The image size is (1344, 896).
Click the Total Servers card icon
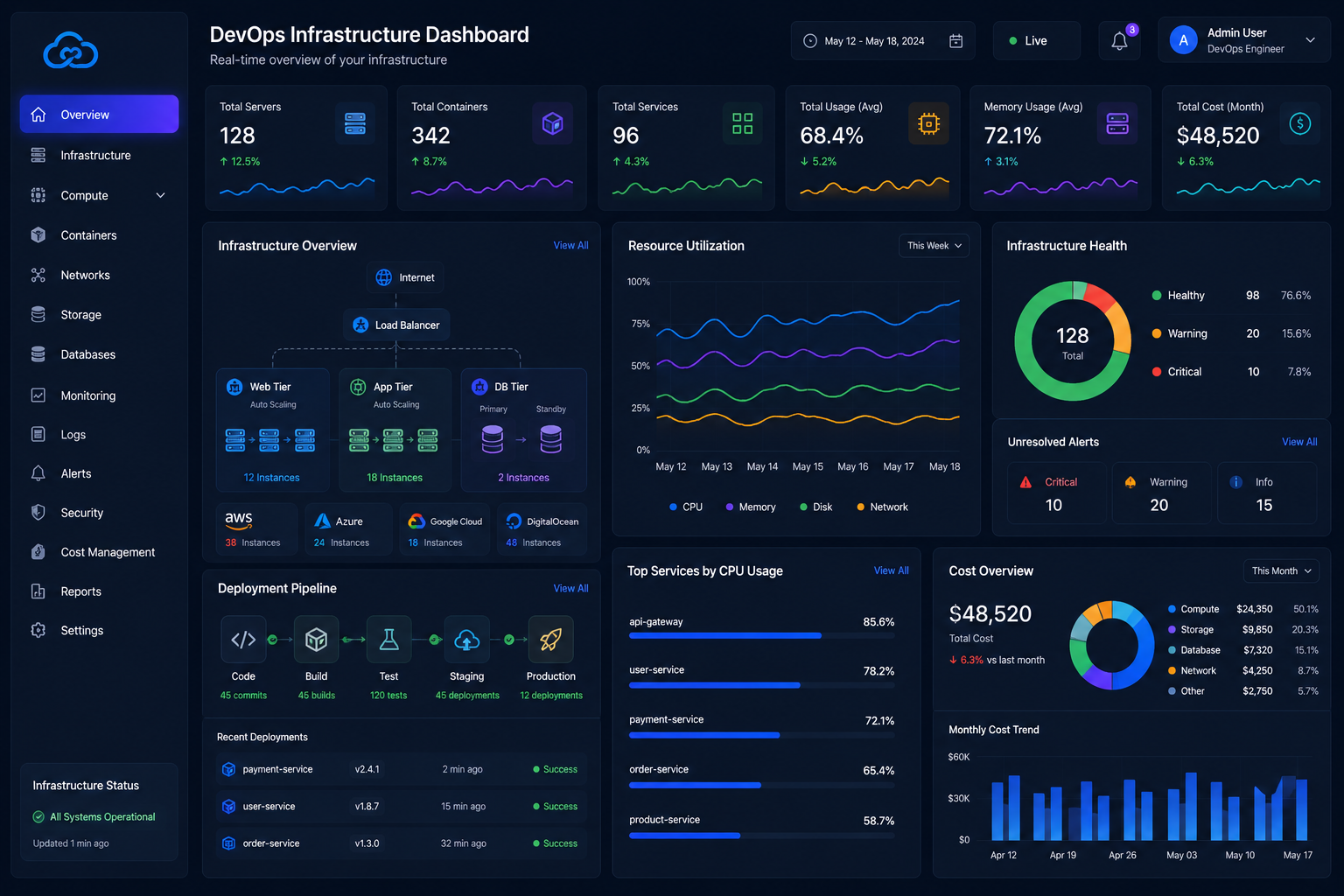coord(355,123)
